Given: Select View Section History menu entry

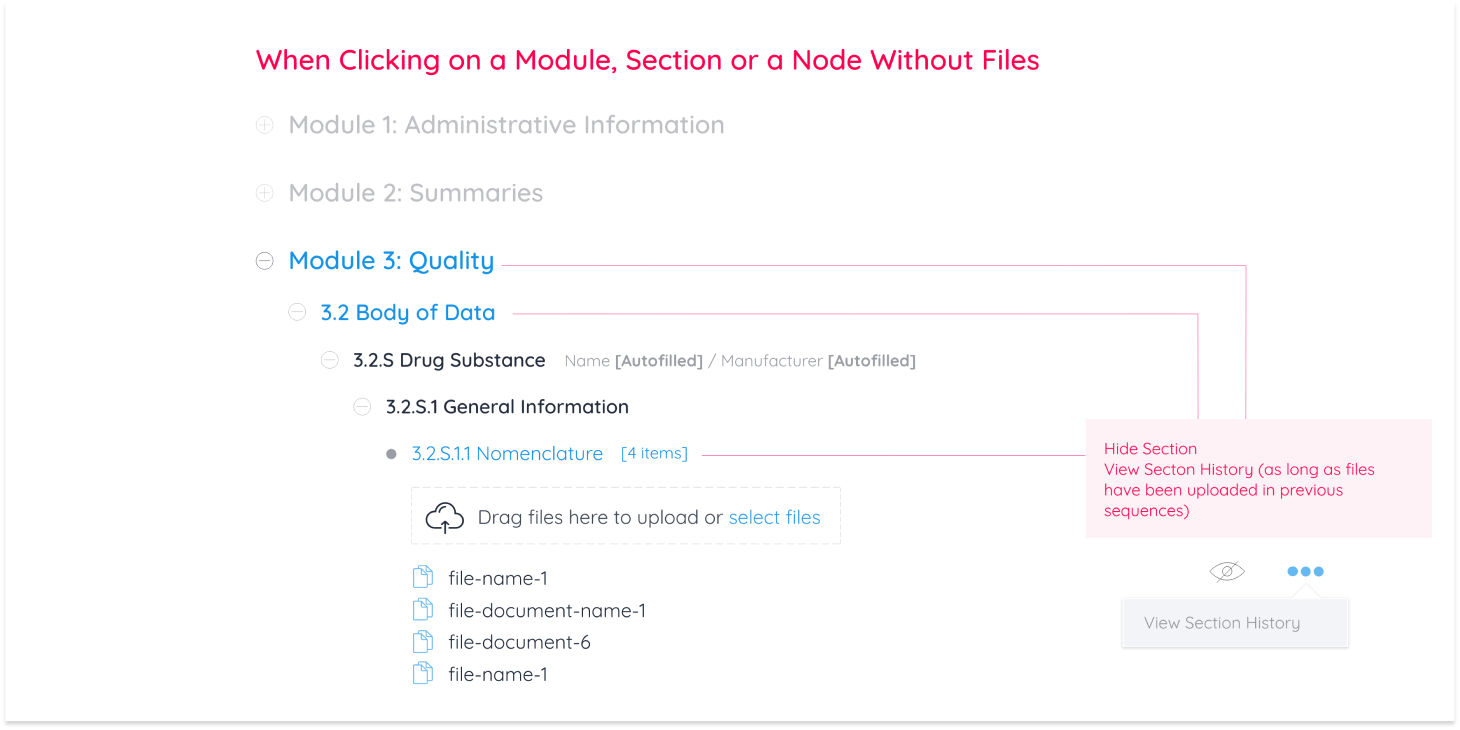Looking at the screenshot, I should pyautogui.click(x=1222, y=622).
